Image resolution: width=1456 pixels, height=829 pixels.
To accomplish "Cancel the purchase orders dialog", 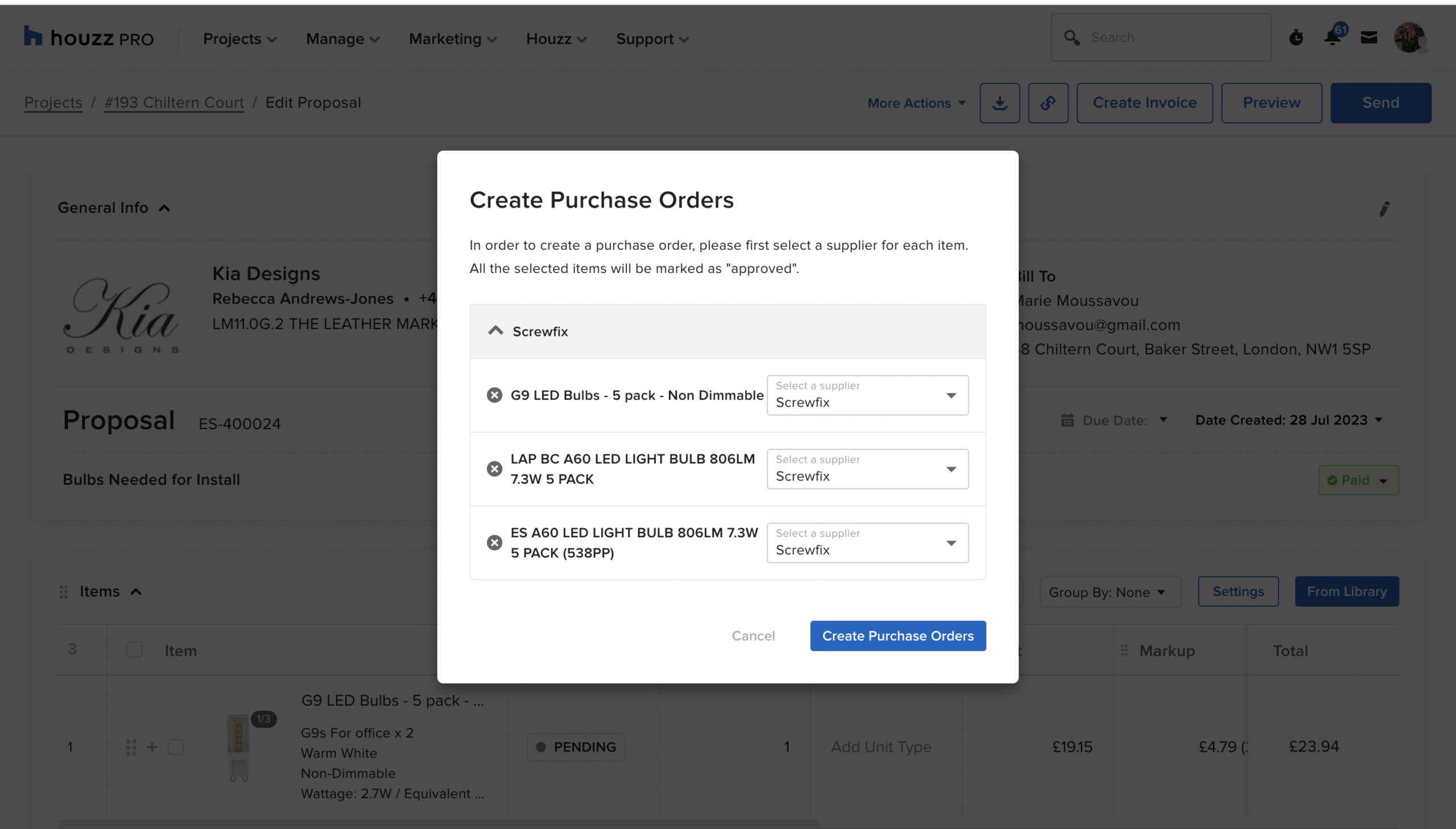I will pyautogui.click(x=753, y=636).
